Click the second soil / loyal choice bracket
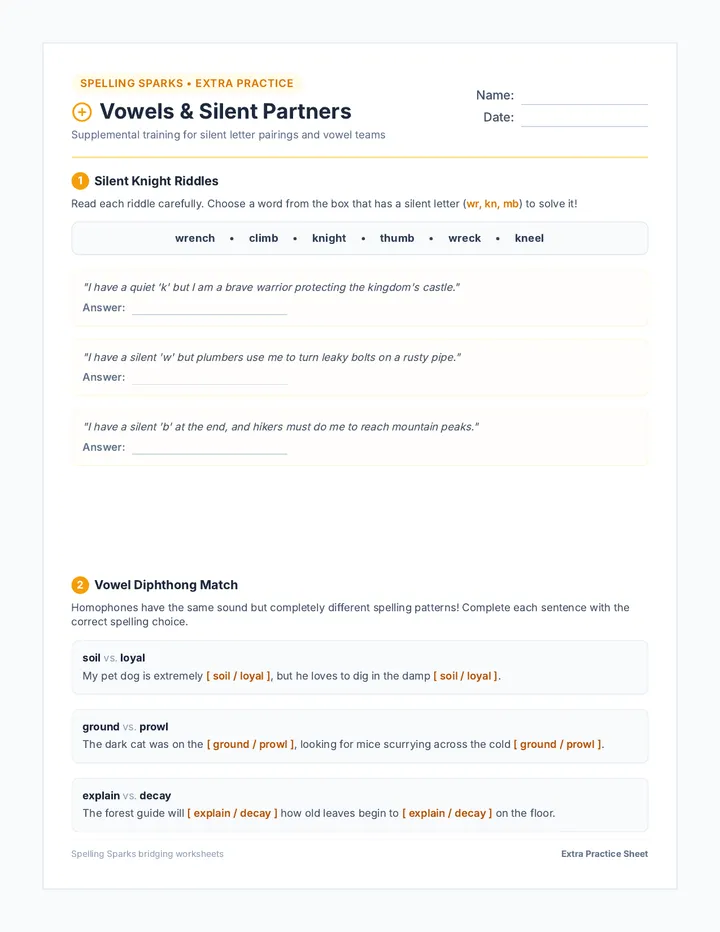The height and width of the screenshot is (932, 720). coord(466,676)
